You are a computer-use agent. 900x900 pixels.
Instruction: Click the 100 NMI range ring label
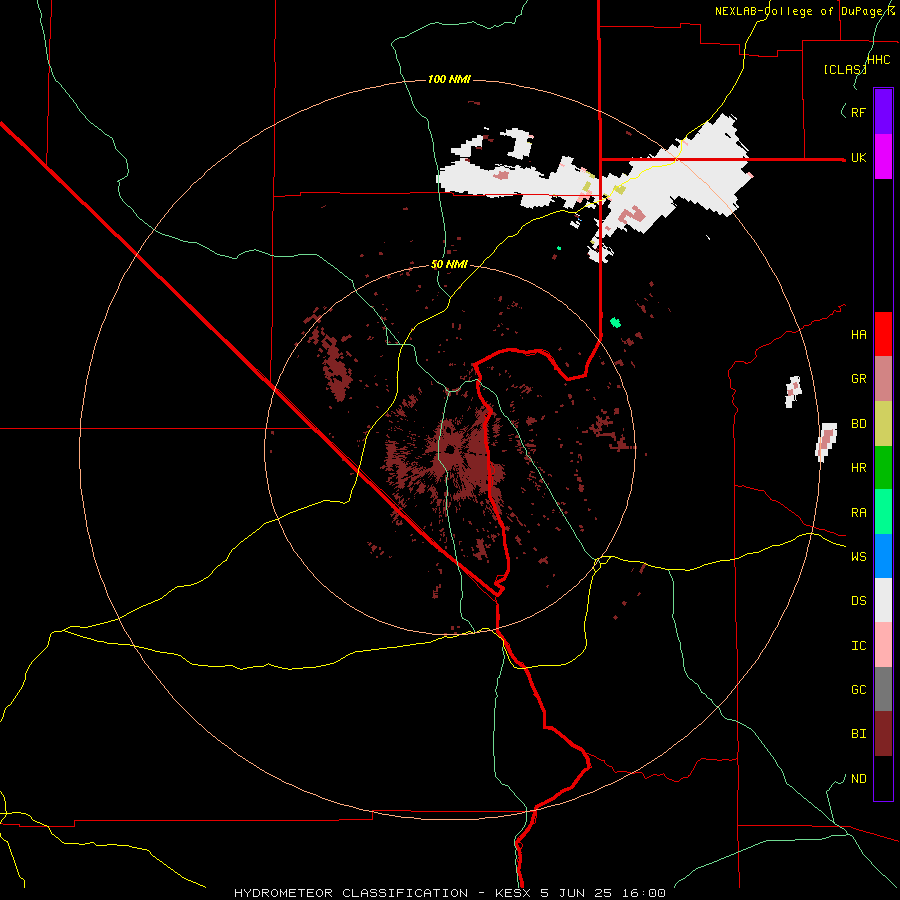click(449, 79)
